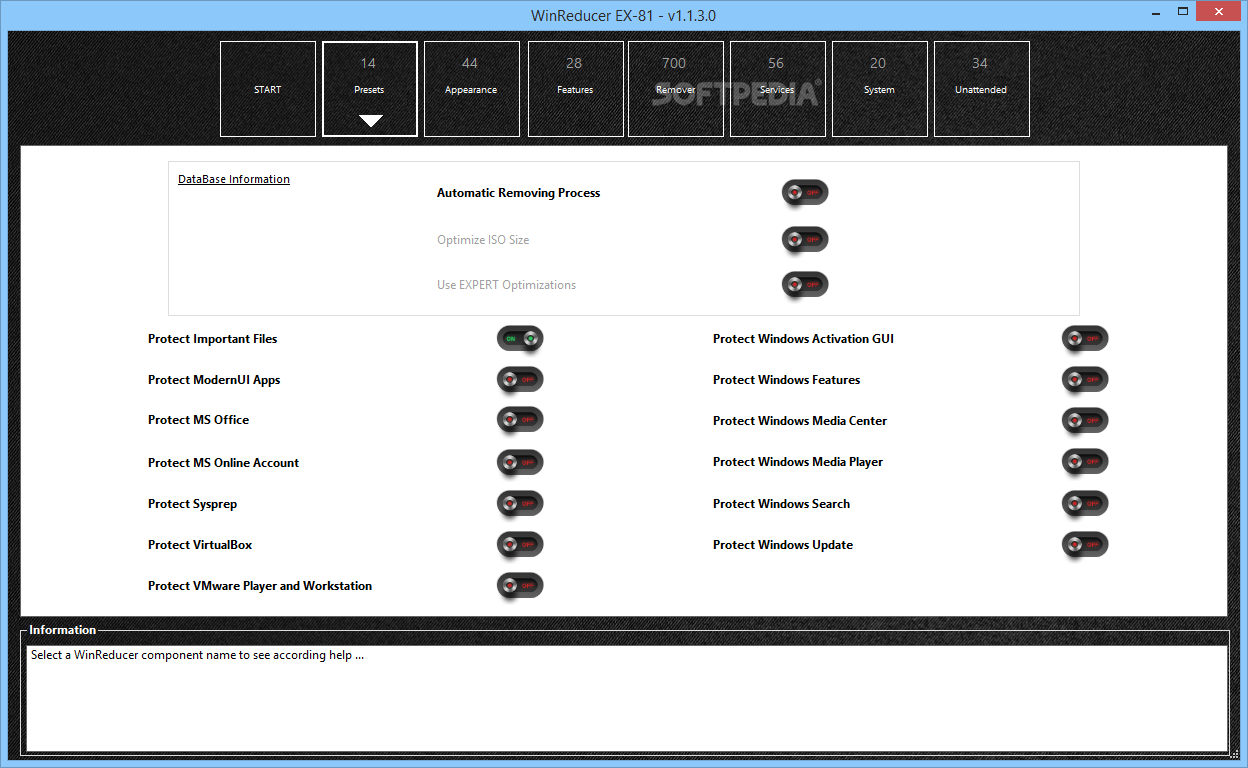Click the Protect Important Files label
The width and height of the screenshot is (1248, 768).
pyautogui.click(x=213, y=339)
